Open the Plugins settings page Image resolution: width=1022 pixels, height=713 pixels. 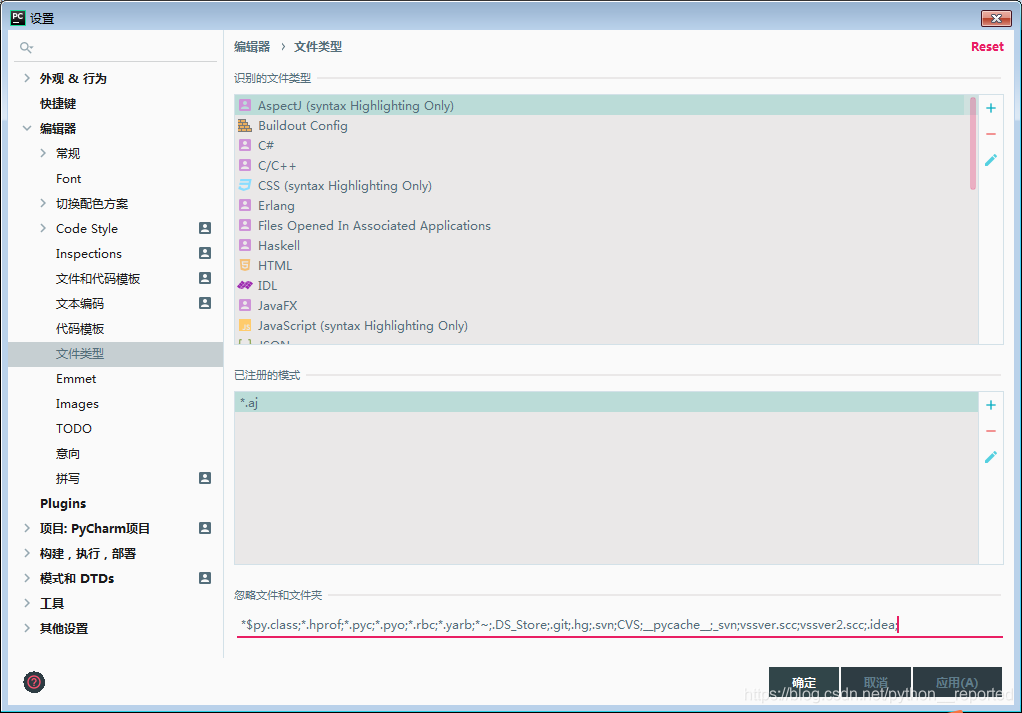[x=63, y=504]
